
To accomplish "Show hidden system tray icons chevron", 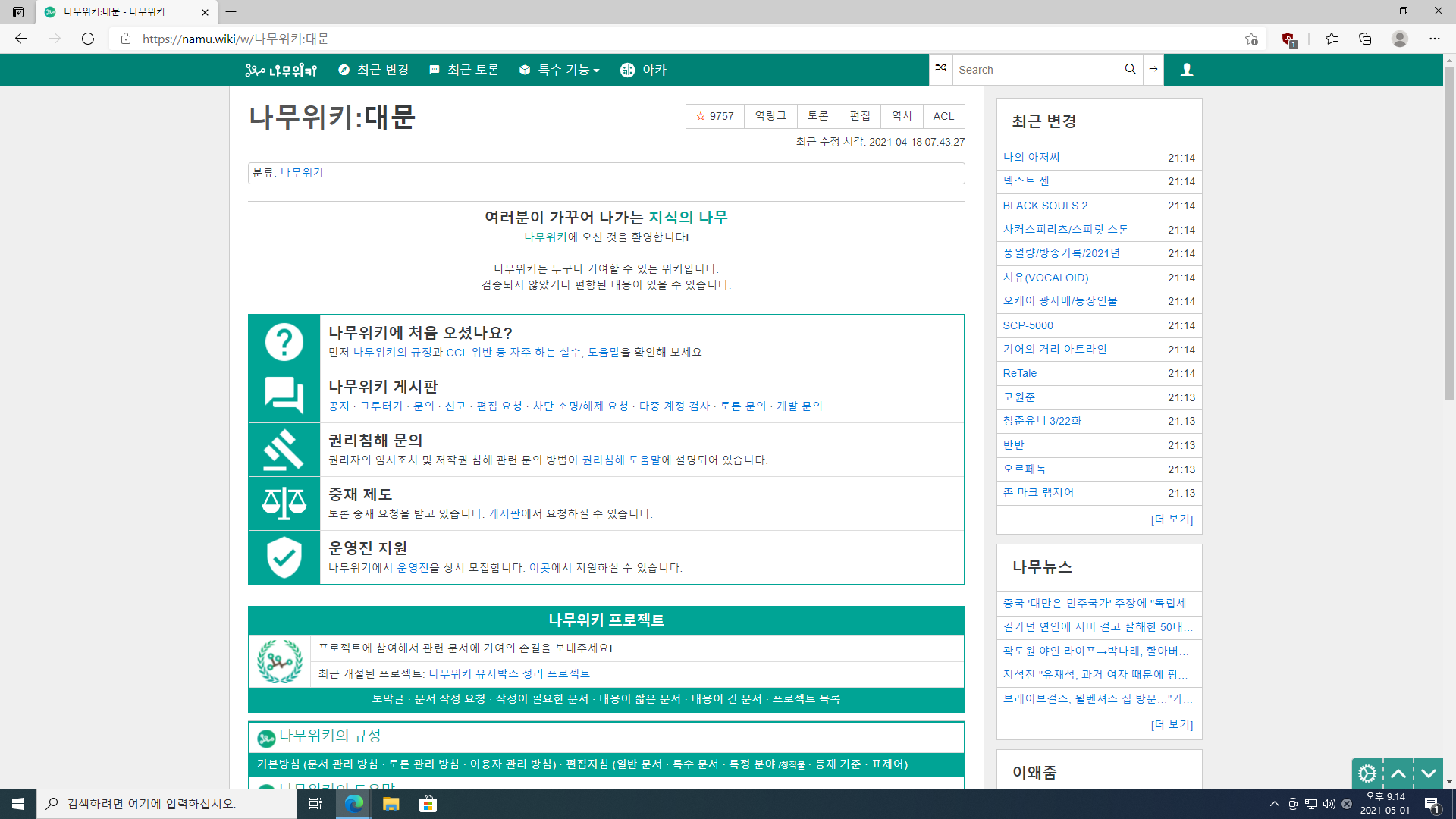I will click(1275, 804).
